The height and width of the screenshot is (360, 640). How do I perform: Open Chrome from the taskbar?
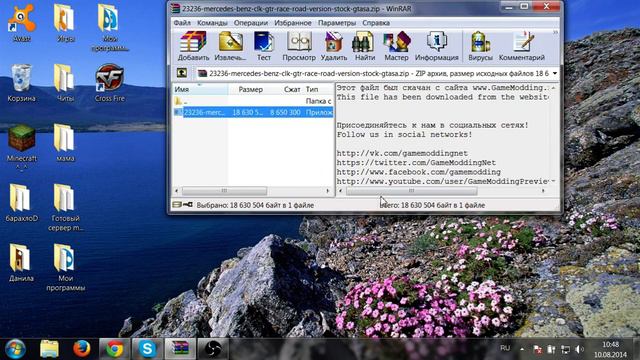tap(115, 349)
